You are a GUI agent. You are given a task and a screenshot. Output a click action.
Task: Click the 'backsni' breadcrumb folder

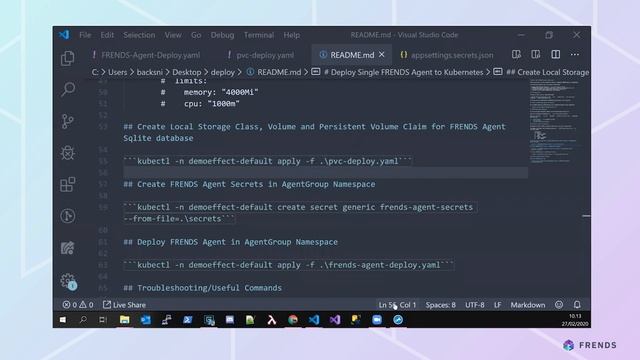coord(149,72)
